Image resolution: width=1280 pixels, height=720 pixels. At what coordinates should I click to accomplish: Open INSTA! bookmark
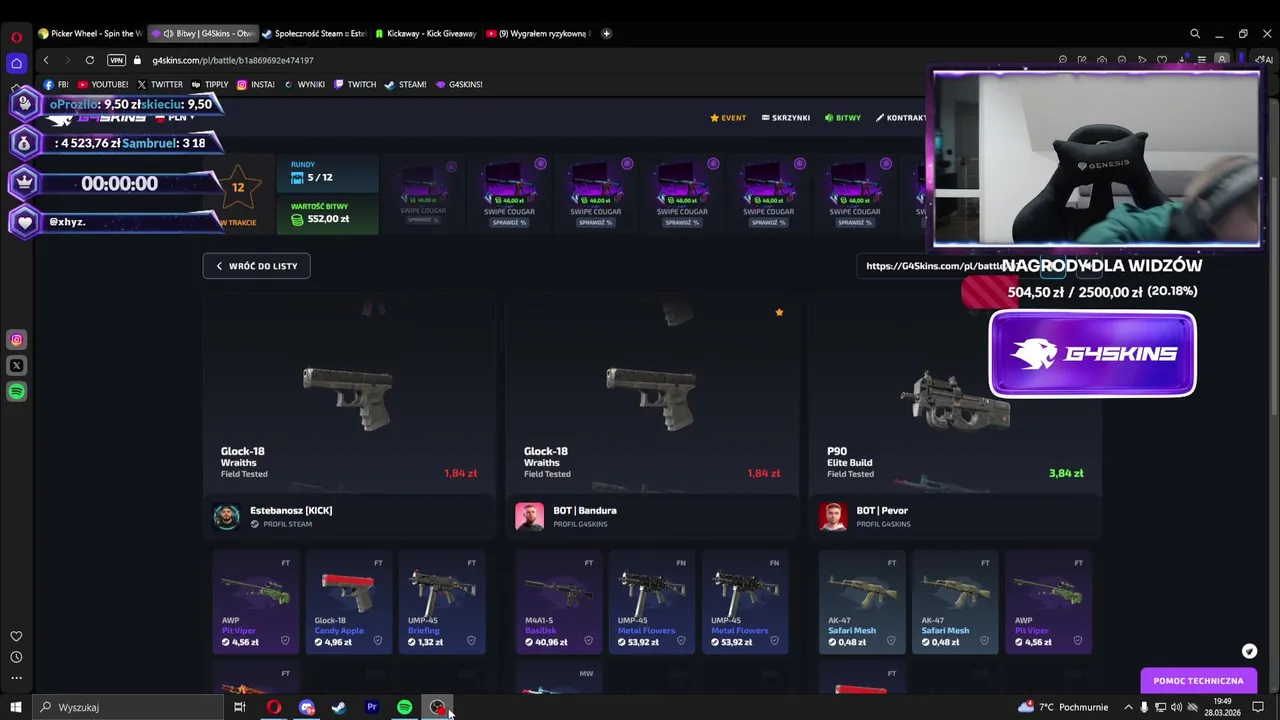[x=256, y=85]
